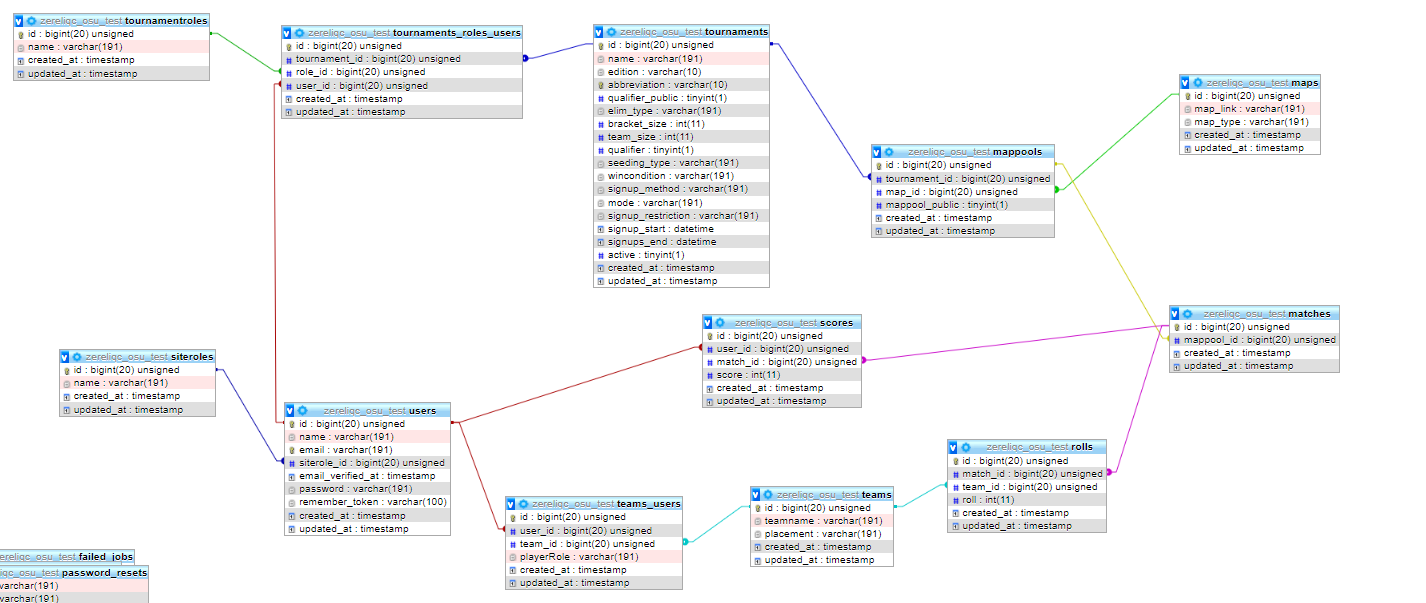
Task: Click the gear icon on mappools table
Action: tap(889, 151)
